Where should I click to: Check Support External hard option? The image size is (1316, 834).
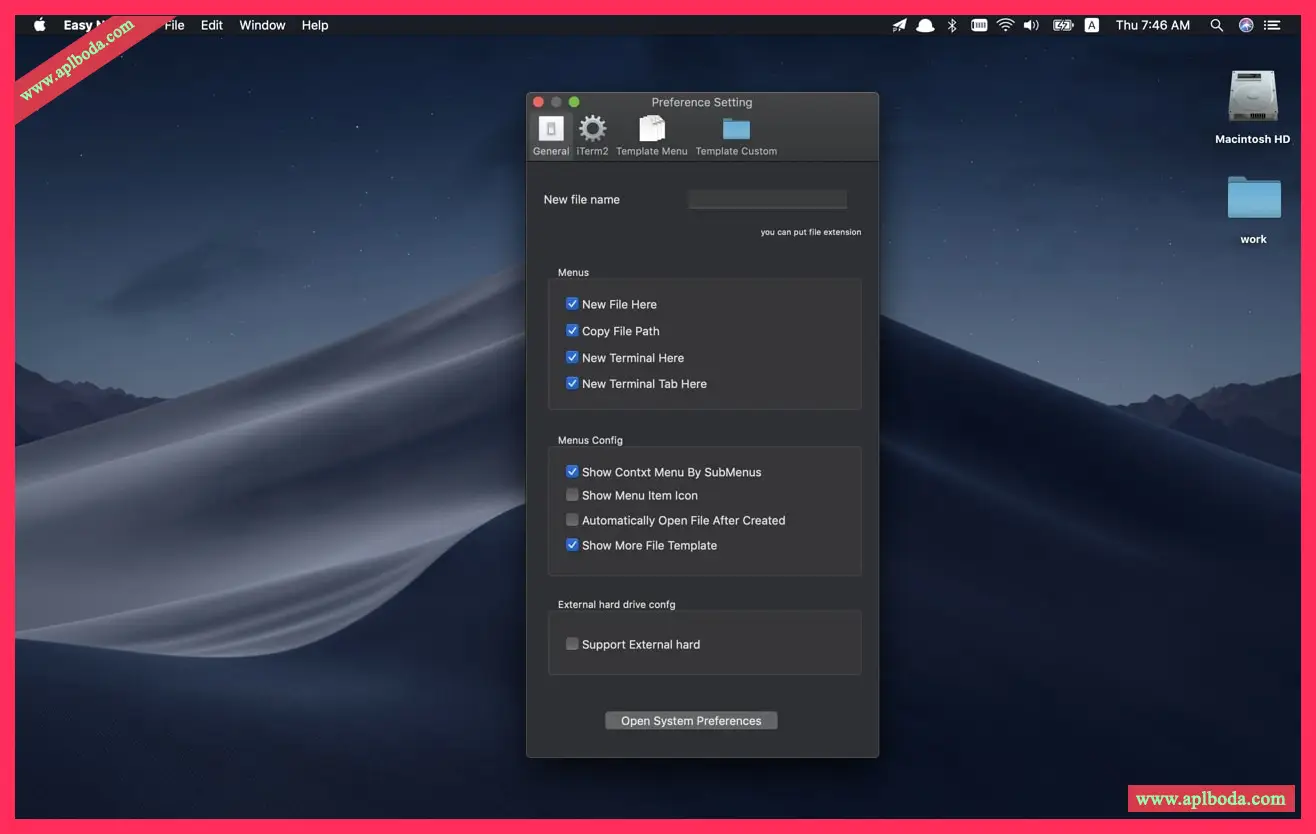click(572, 645)
